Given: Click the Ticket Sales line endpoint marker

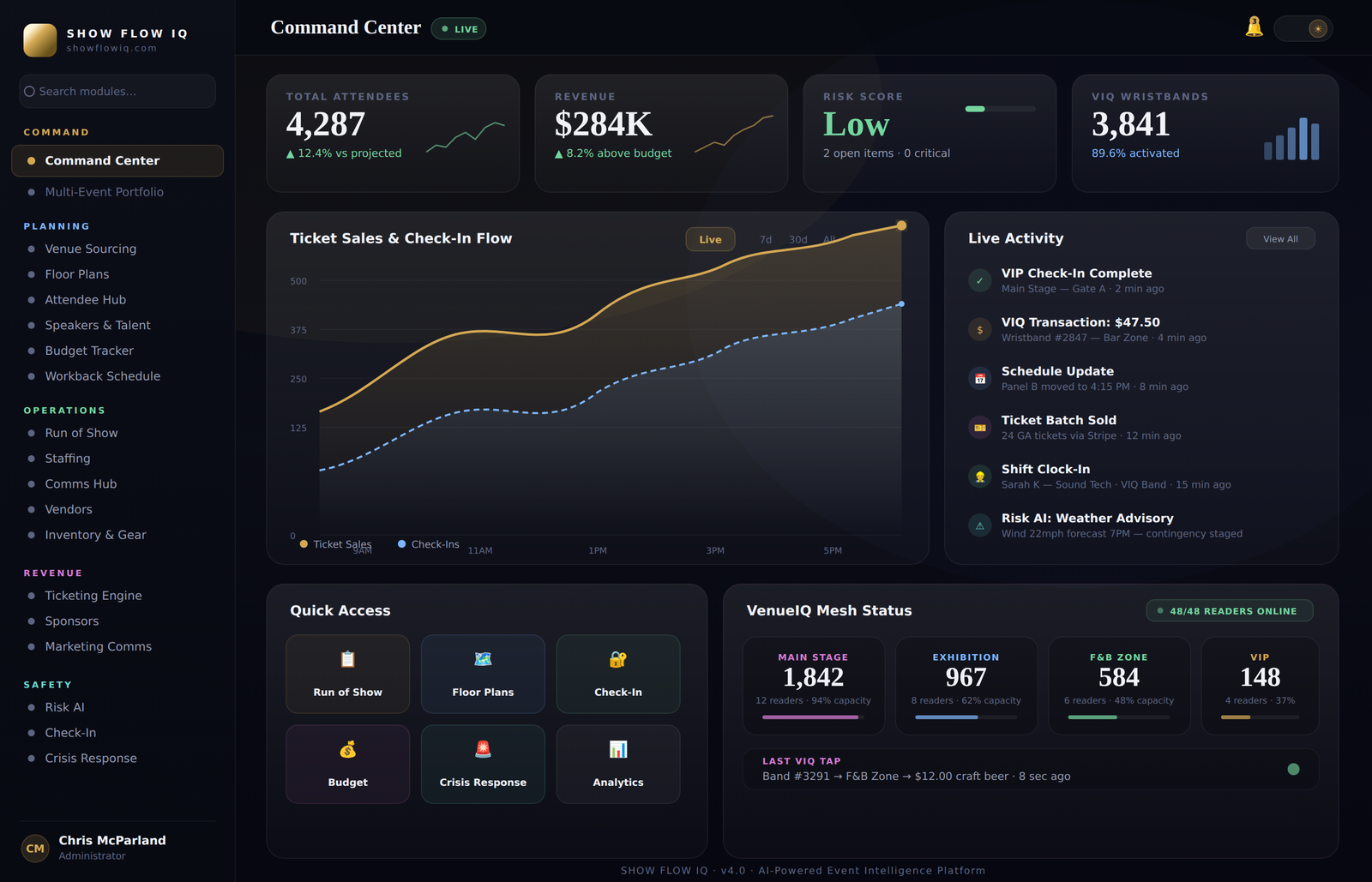Looking at the screenshot, I should click(x=901, y=225).
